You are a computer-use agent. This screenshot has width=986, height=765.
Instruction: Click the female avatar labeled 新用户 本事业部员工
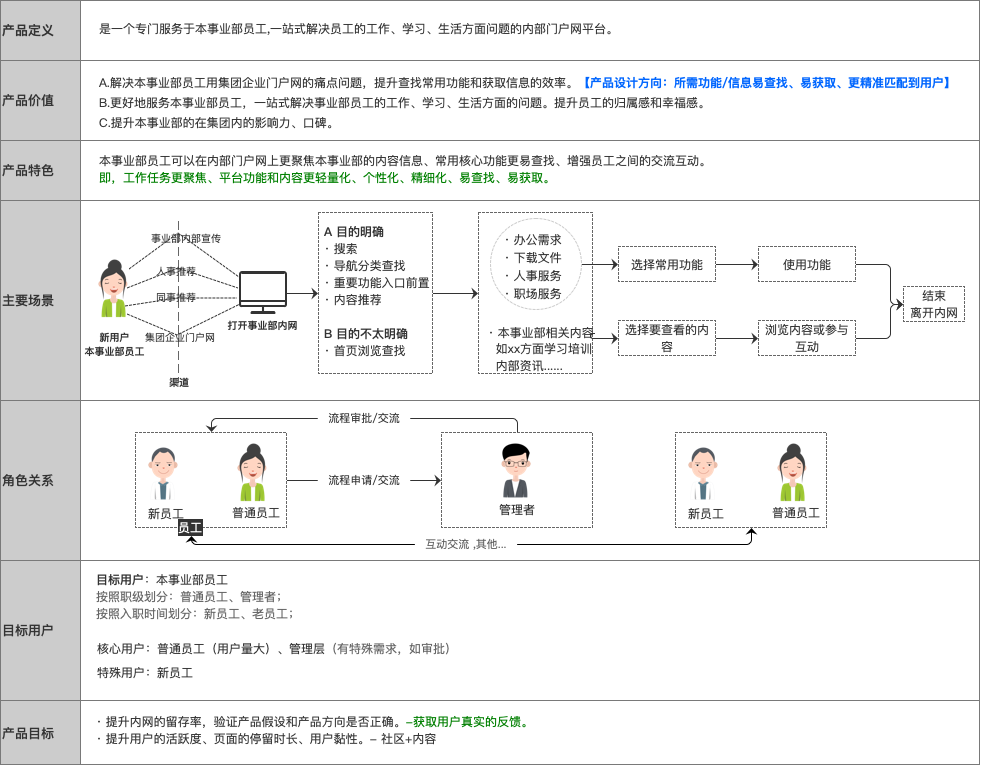114,289
